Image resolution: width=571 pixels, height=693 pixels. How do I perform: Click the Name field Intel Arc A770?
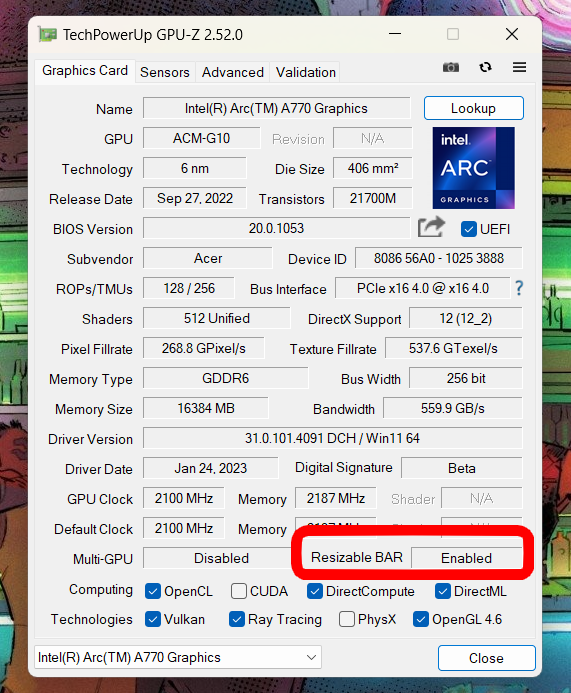point(277,108)
